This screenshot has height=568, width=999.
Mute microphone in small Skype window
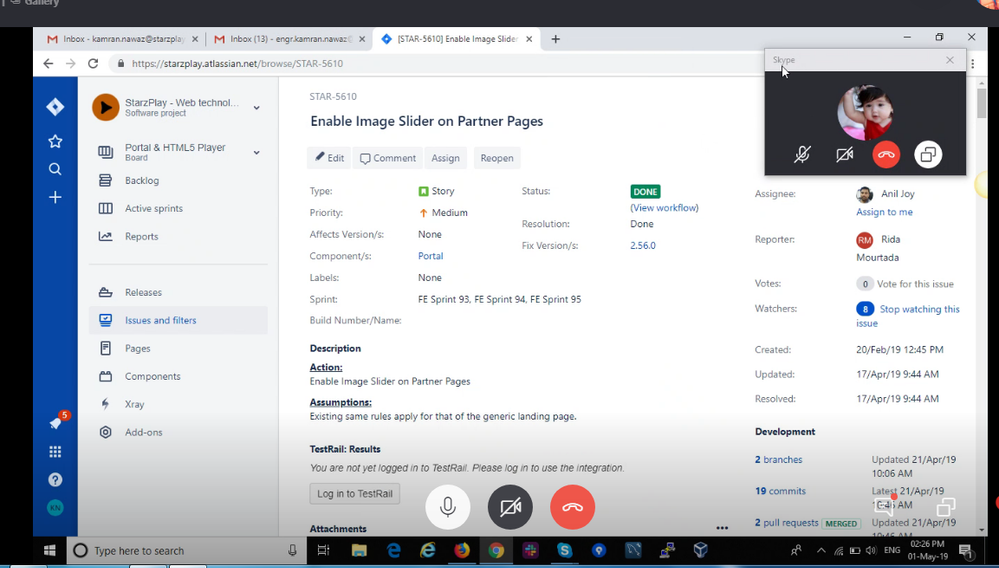802,155
